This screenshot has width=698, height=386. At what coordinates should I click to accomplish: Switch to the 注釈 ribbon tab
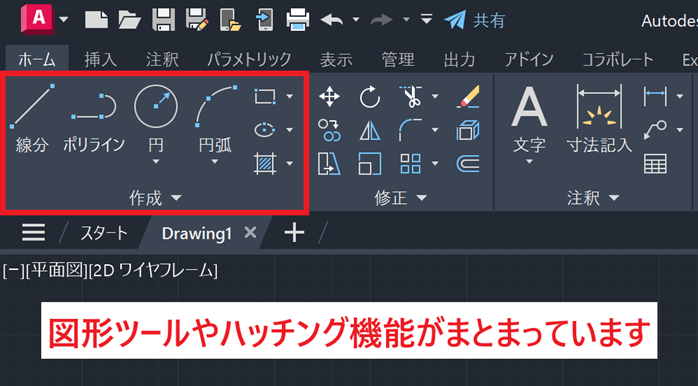point(162,59)
